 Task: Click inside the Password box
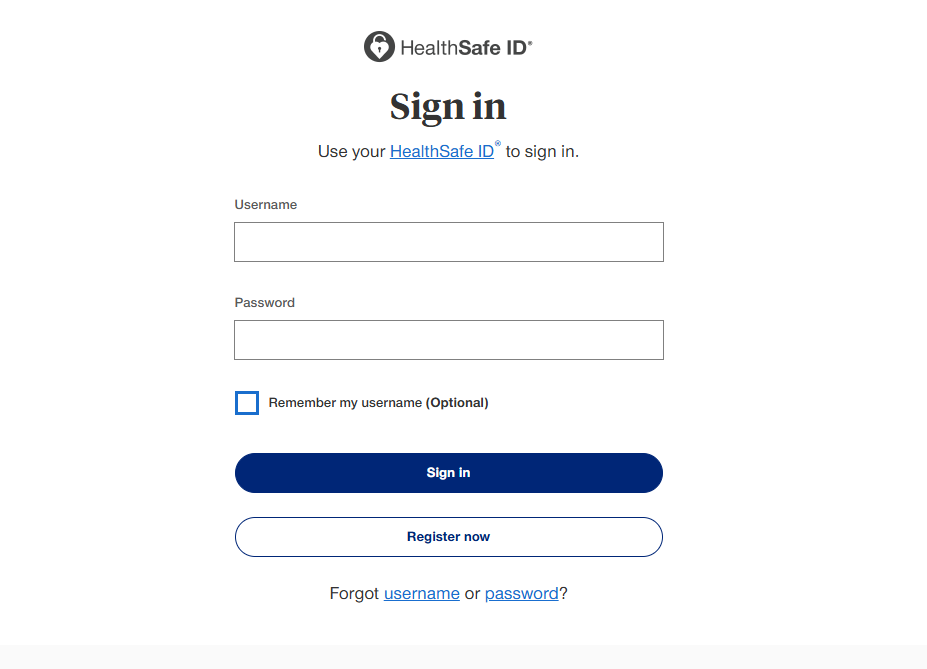tap(448, 339)
